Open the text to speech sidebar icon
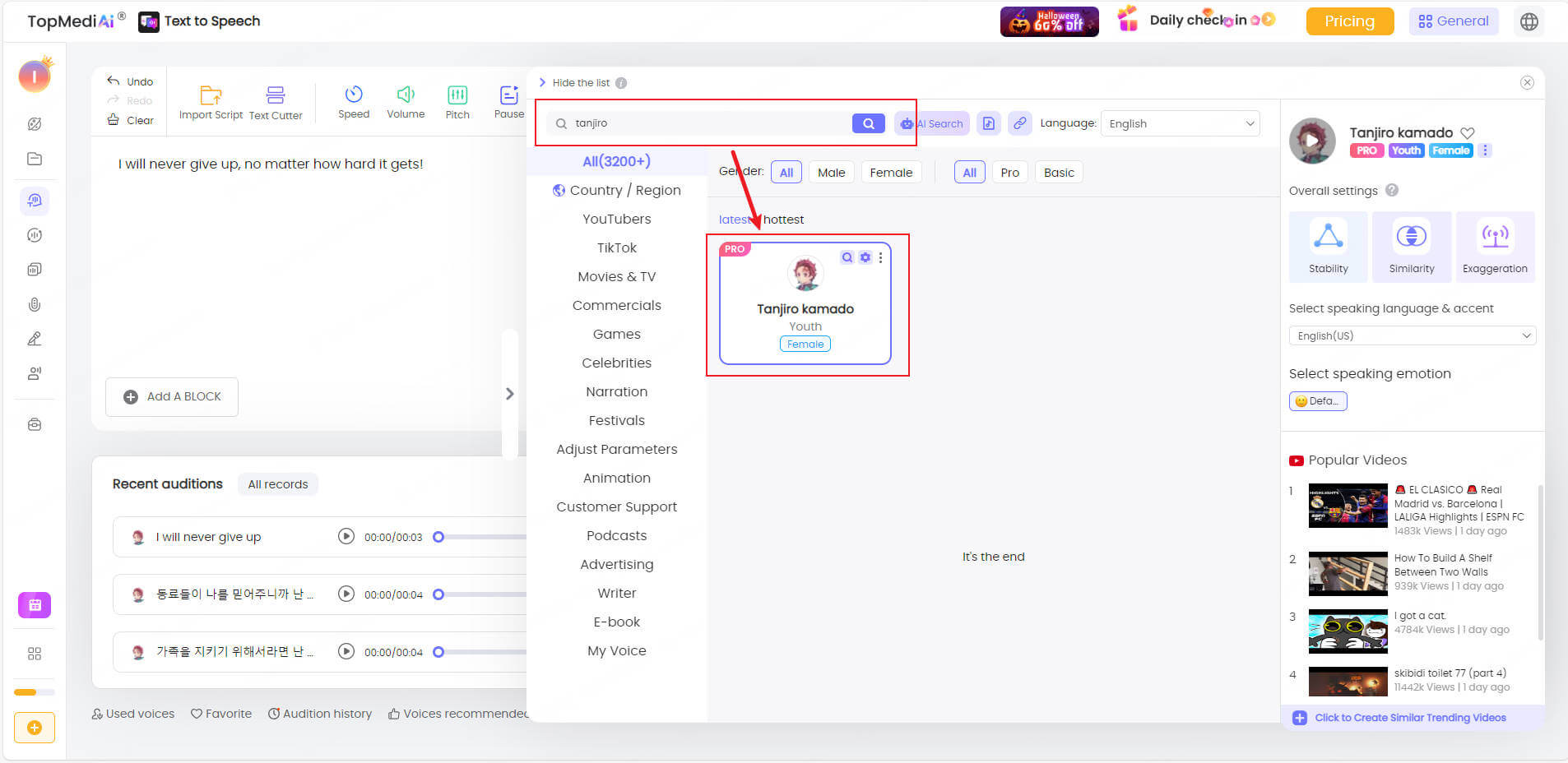This screenshot has height=763, width=1568. pos(35,201)
